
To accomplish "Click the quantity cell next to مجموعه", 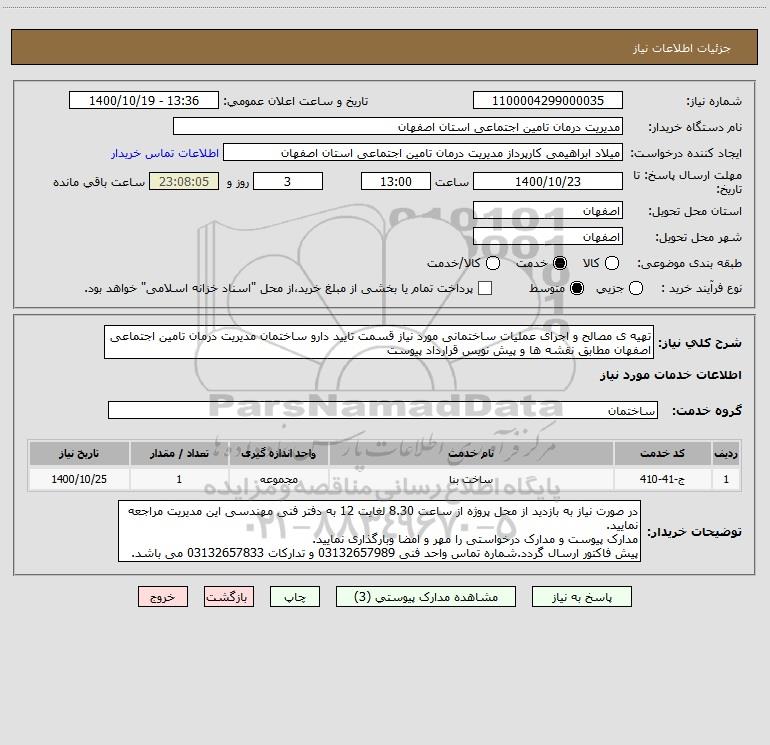I will coord(179,479).
